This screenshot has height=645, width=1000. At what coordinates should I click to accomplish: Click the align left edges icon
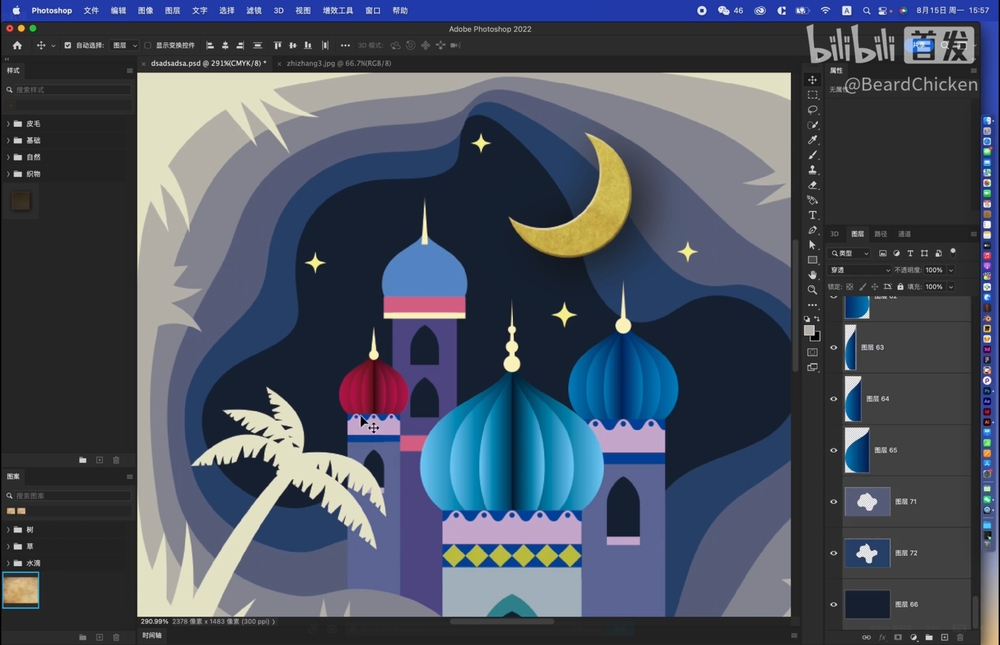pyautogui.click(x=210, y=45)
